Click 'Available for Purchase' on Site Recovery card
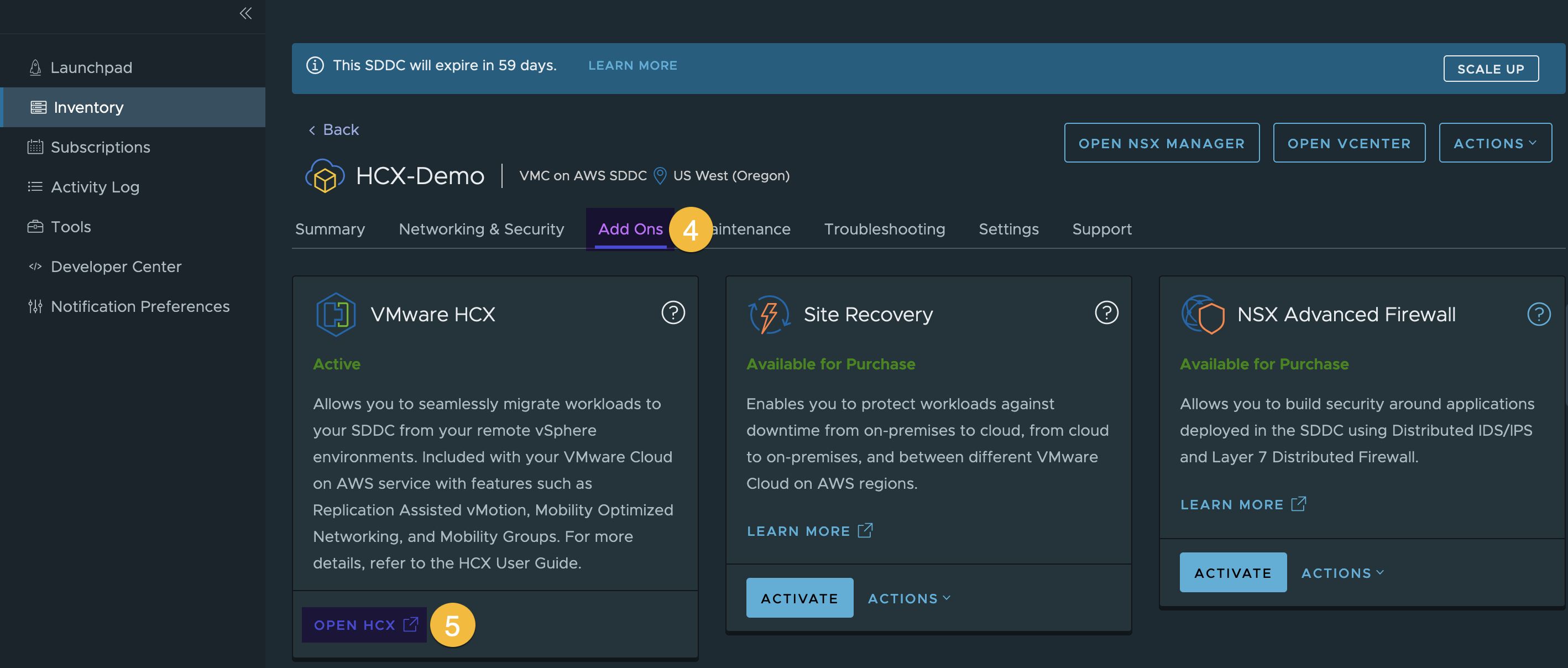Viewport: 1568px width, 668px height. point(830,364)
